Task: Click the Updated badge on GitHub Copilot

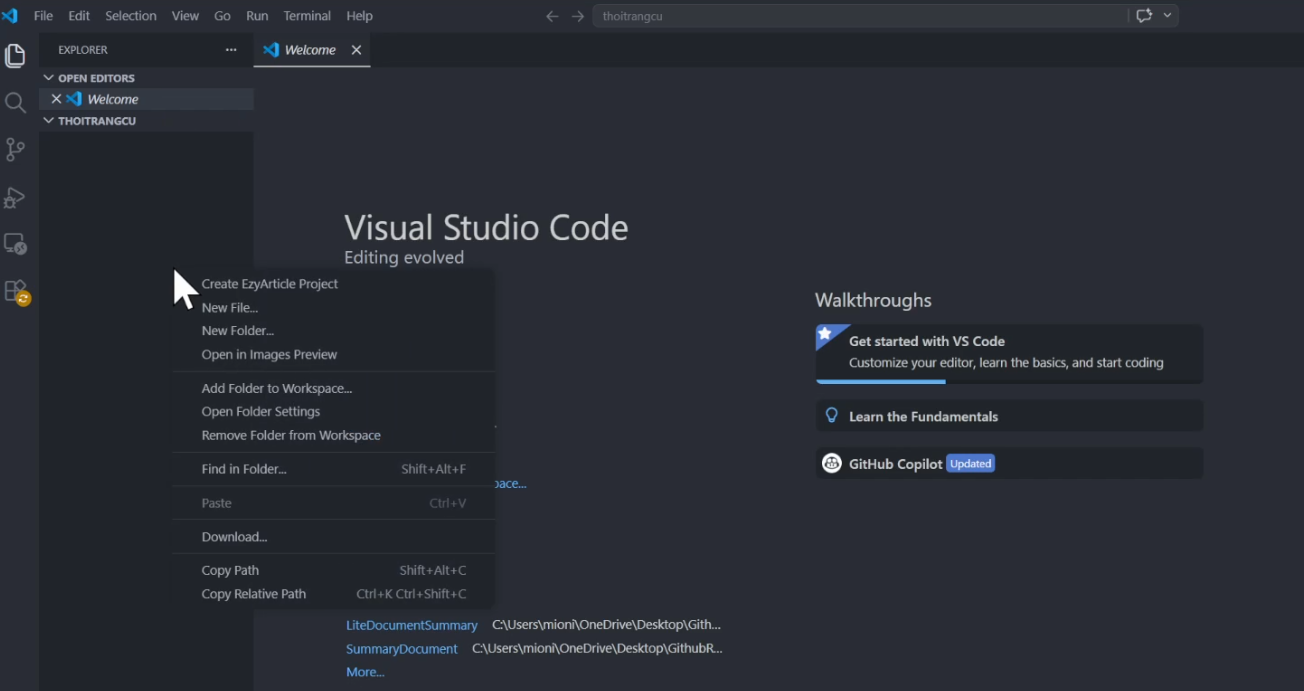Action: 970,464
